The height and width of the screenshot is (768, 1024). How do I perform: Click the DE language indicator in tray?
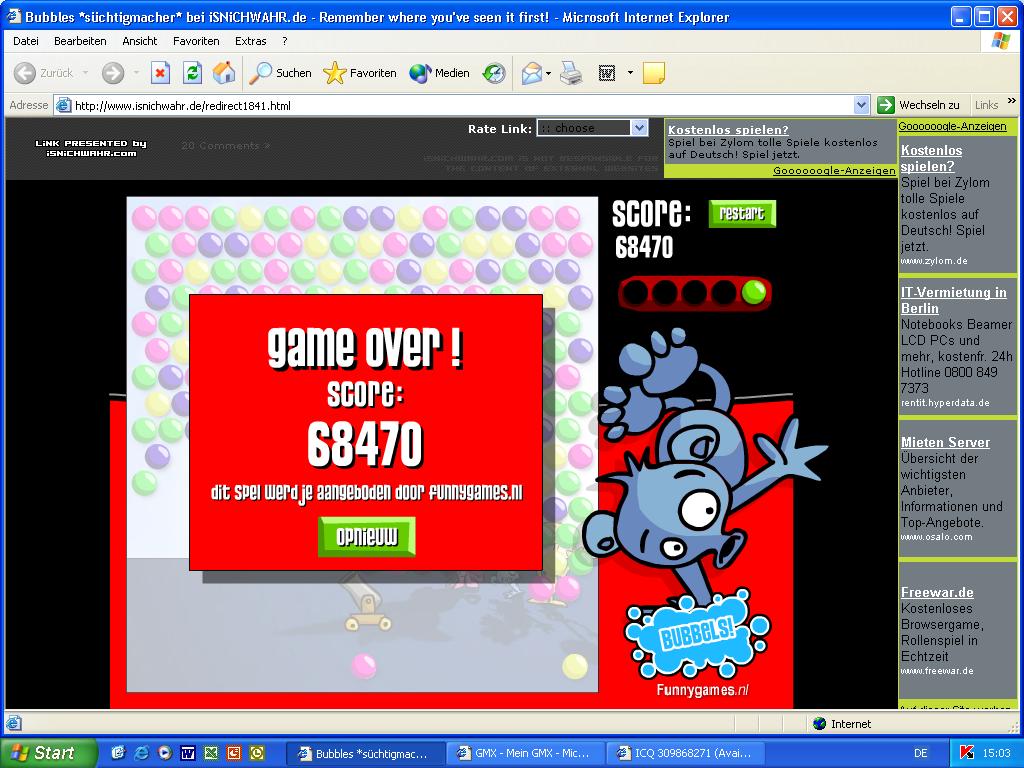pos(921,753)
